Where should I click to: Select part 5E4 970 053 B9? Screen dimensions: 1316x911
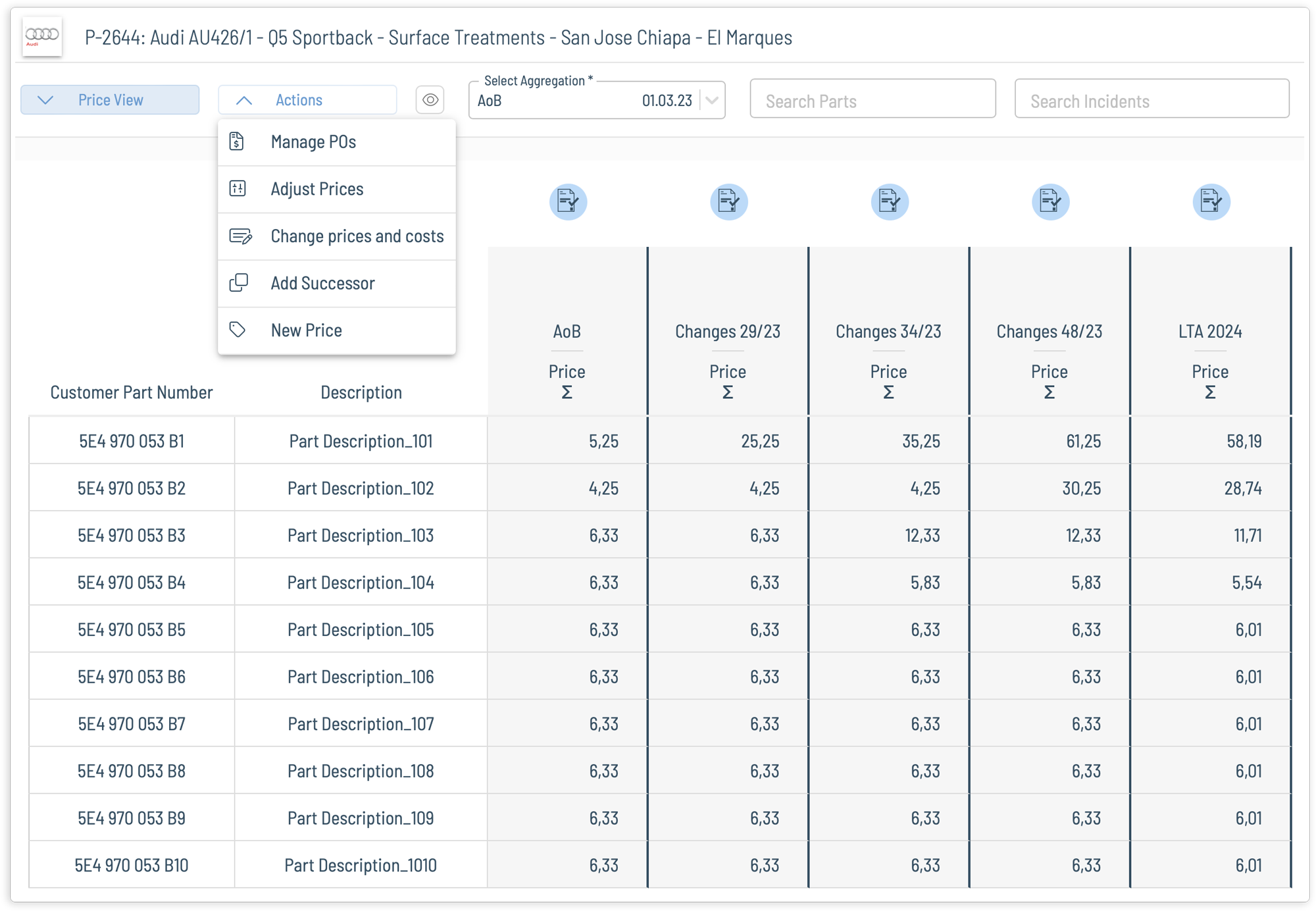[x=132, y=818]
